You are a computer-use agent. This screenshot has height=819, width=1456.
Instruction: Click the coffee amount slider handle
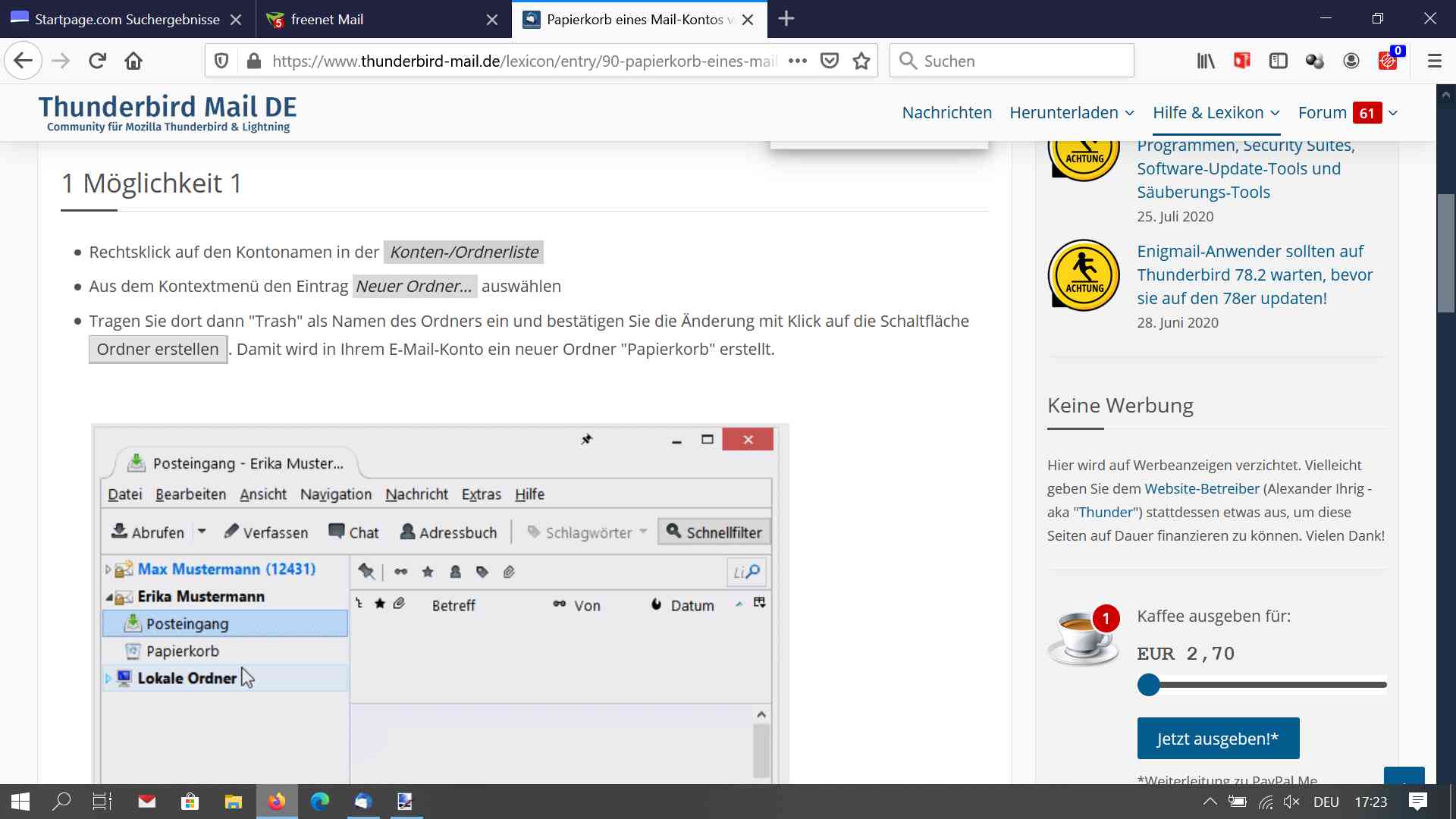click(1149, 685)
